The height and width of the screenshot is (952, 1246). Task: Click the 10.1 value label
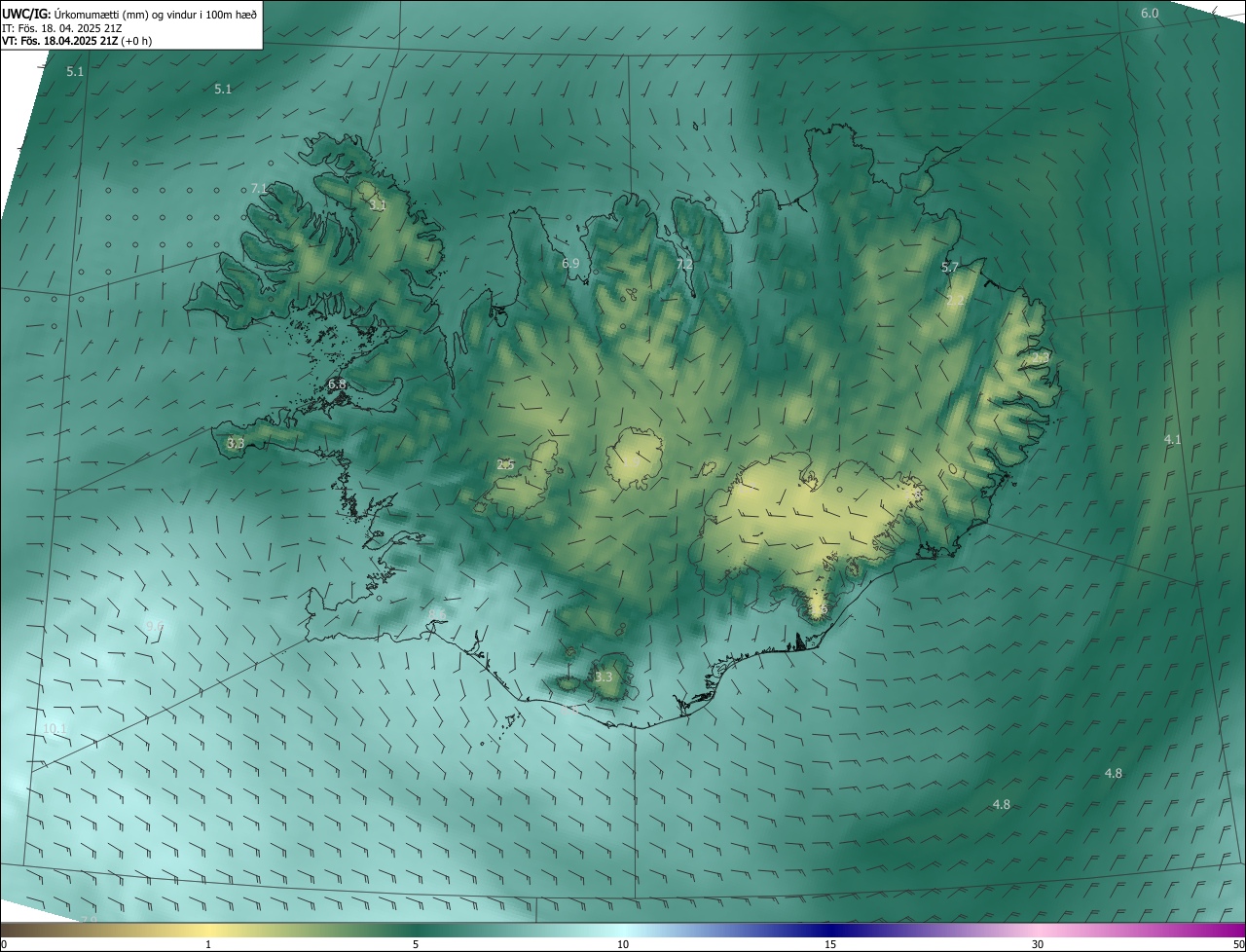(x=55, y=729)
